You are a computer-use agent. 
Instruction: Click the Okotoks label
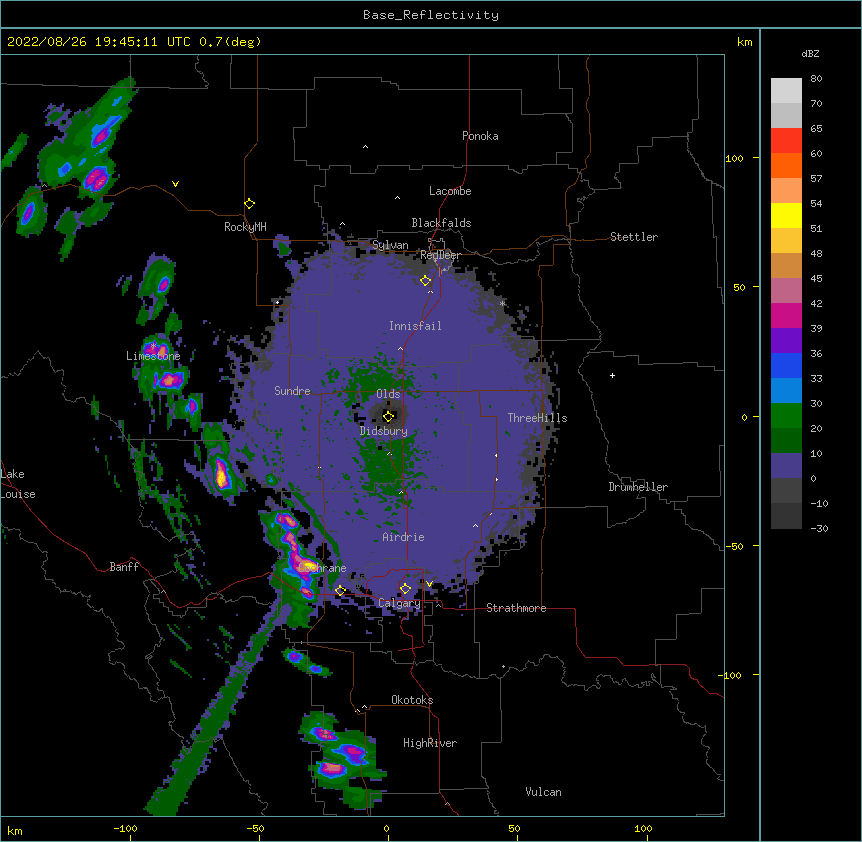[x=412, y=700]
